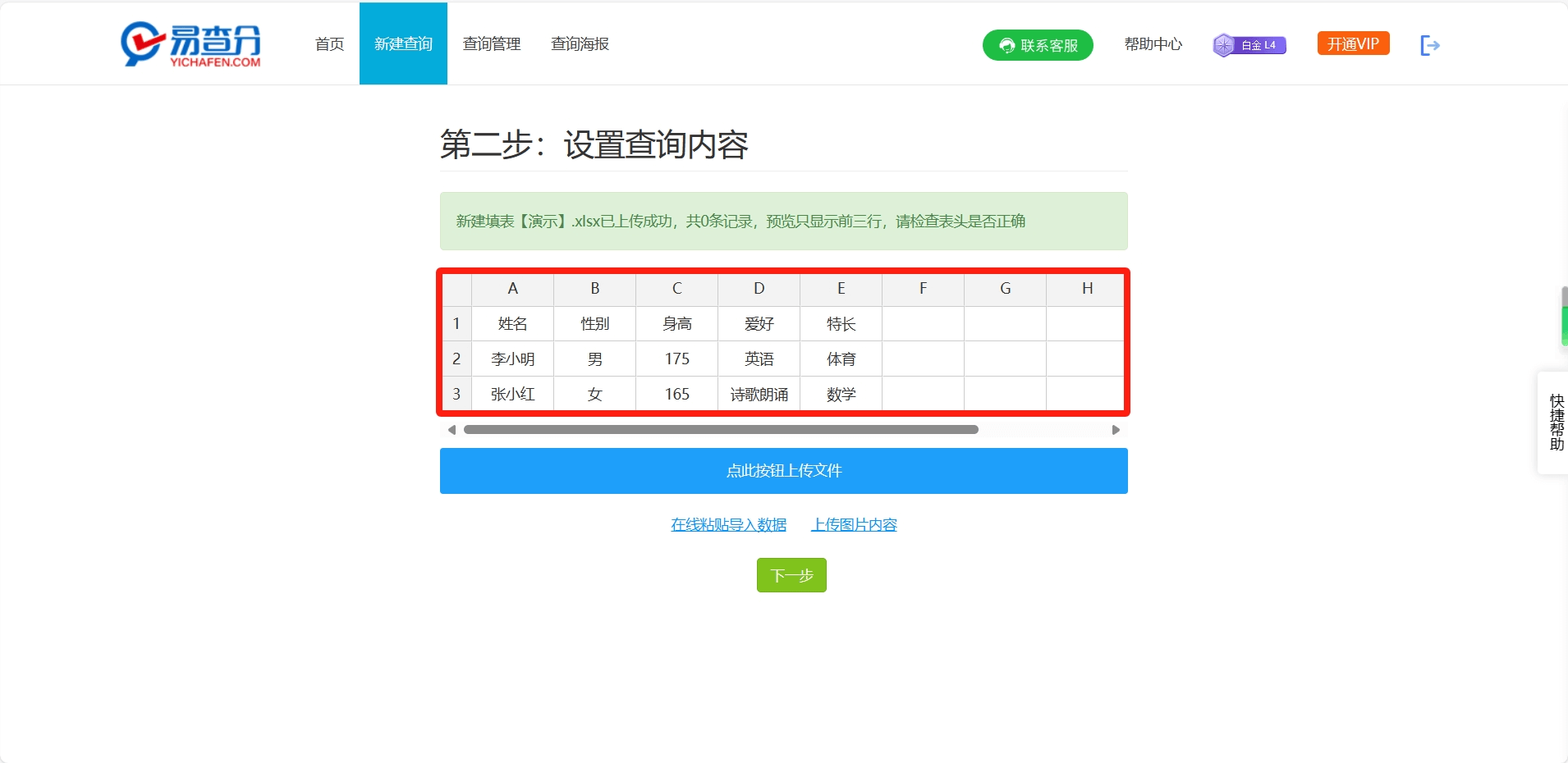Click the 165 cell
The height and width of the screenshot is (763, 1568).
[x=677, y=395]
